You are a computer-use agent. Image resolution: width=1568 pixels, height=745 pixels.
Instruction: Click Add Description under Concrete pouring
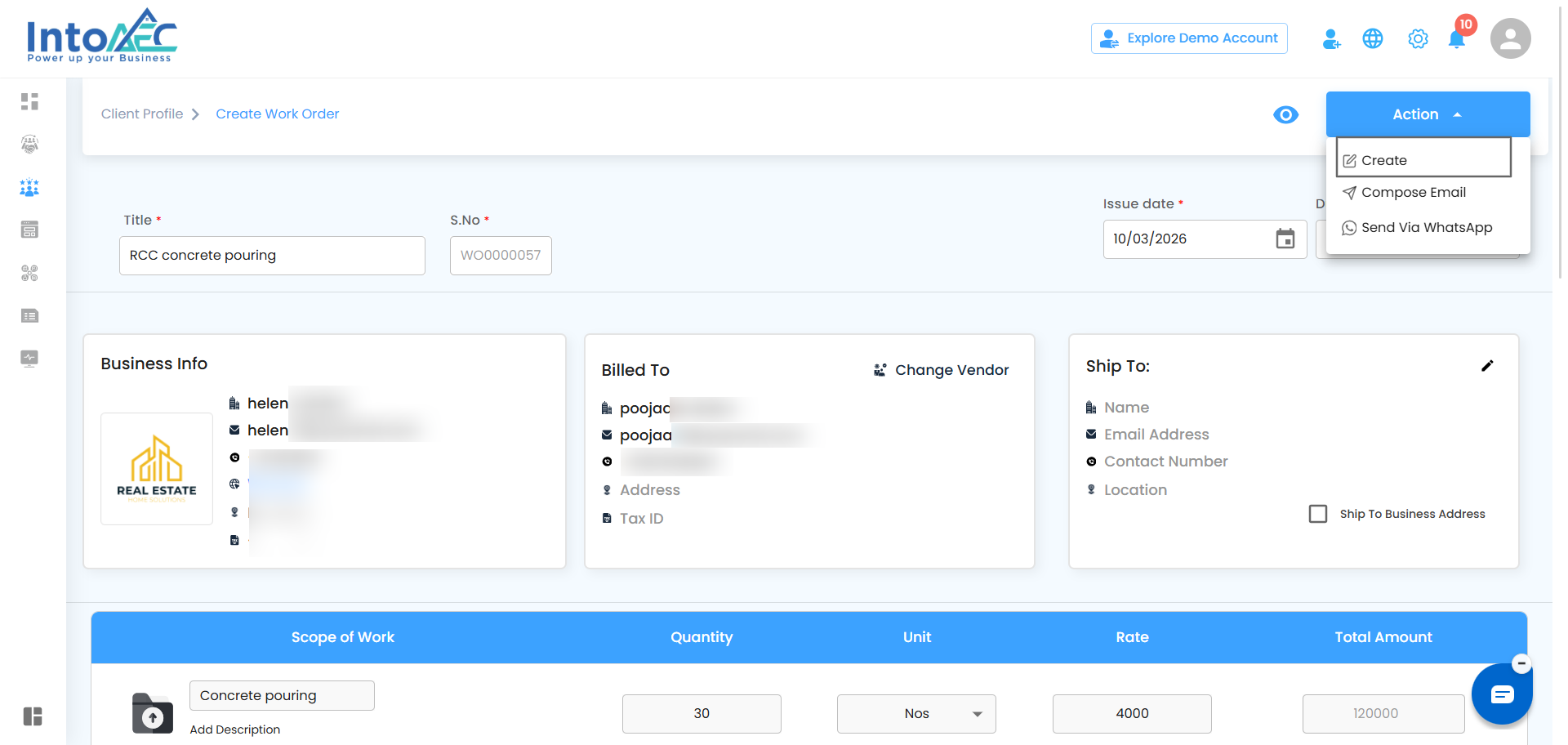[235, 729]
